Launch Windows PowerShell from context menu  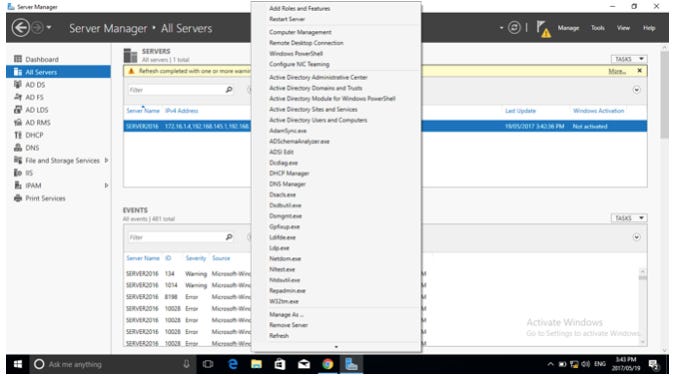(296, 54)
